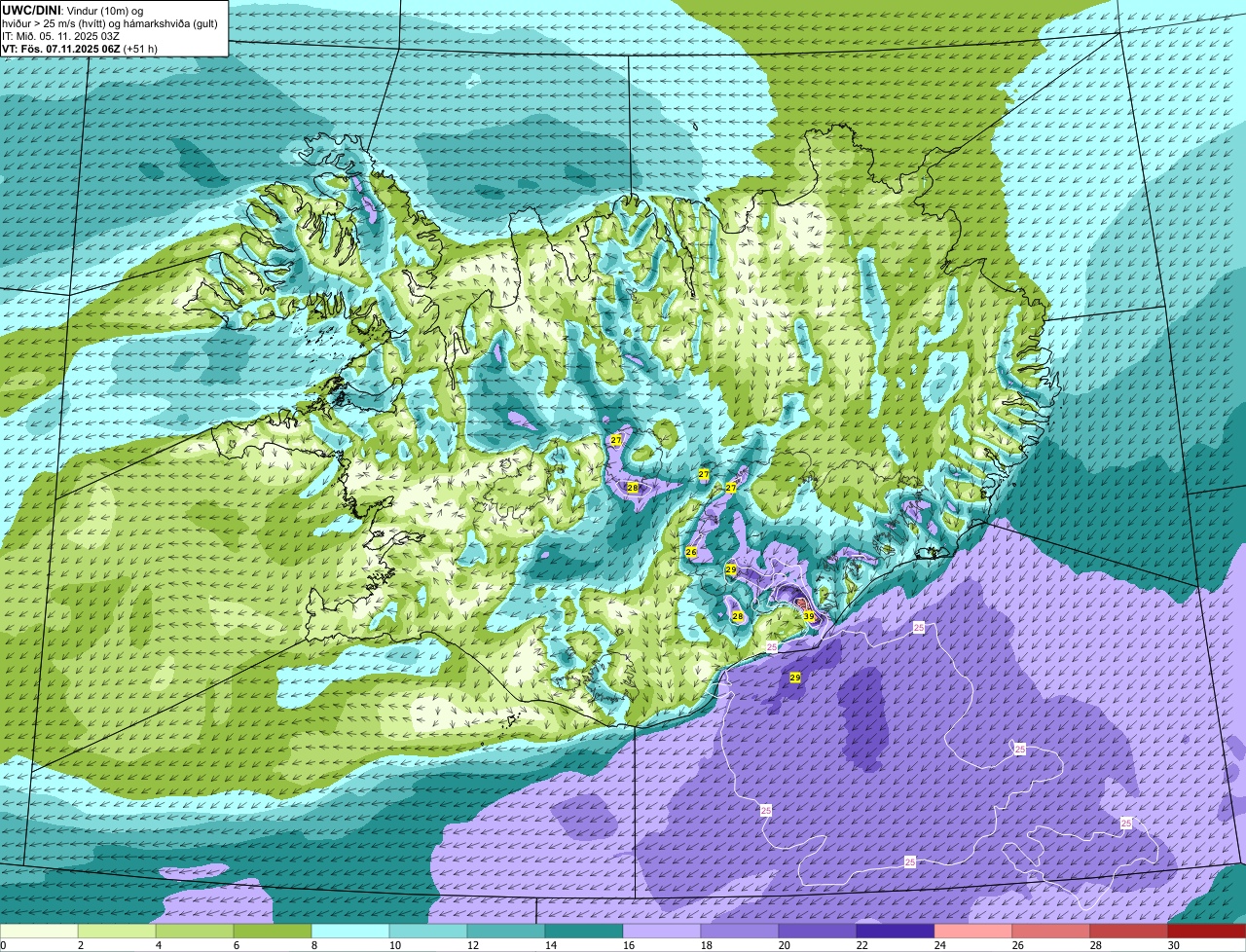
Task: Click the yellow 39 maximum gust label
Action: tap(809, 616)
